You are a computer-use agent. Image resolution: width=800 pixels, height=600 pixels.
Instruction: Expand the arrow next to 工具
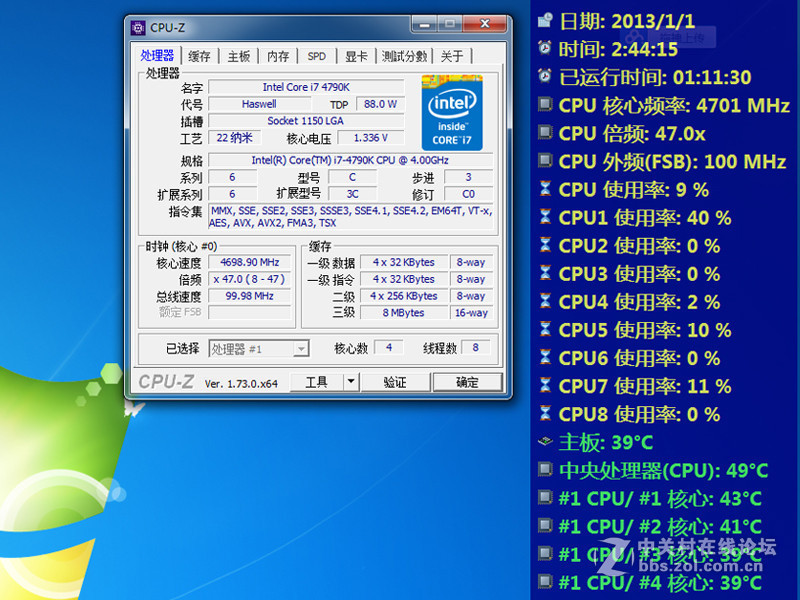coord(351,382)
